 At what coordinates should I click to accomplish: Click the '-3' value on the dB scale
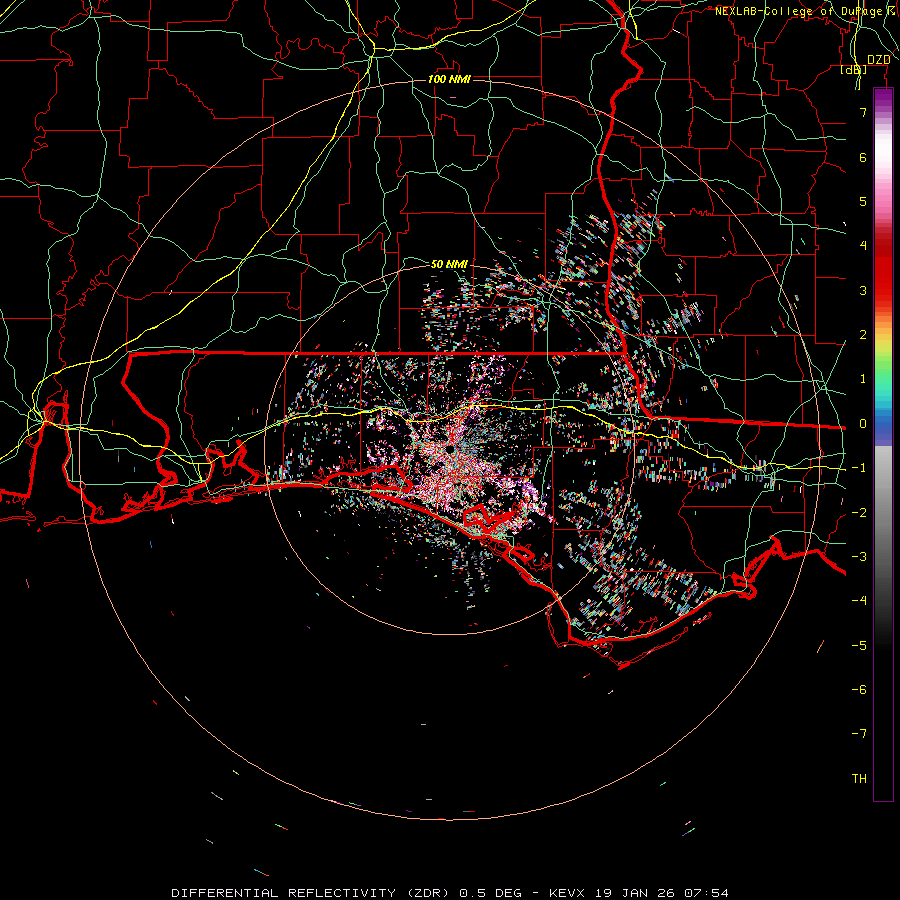(x=859, y=557)
